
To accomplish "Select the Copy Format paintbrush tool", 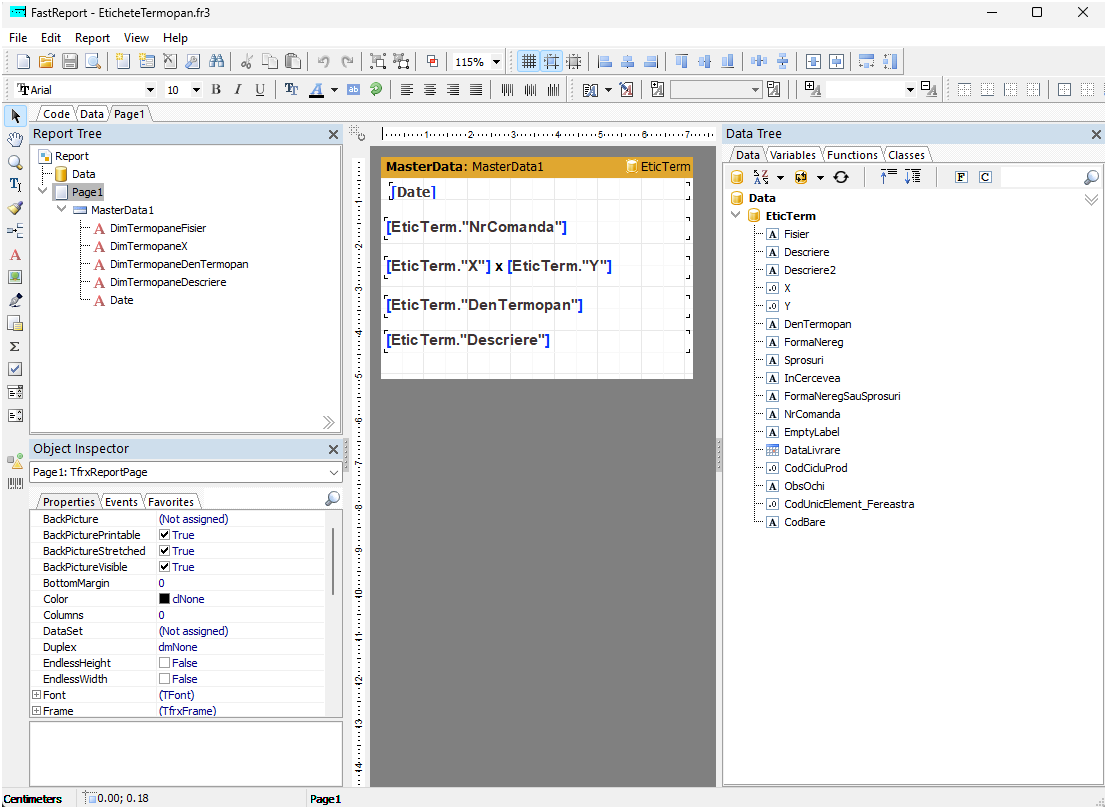I will point(15,208).
